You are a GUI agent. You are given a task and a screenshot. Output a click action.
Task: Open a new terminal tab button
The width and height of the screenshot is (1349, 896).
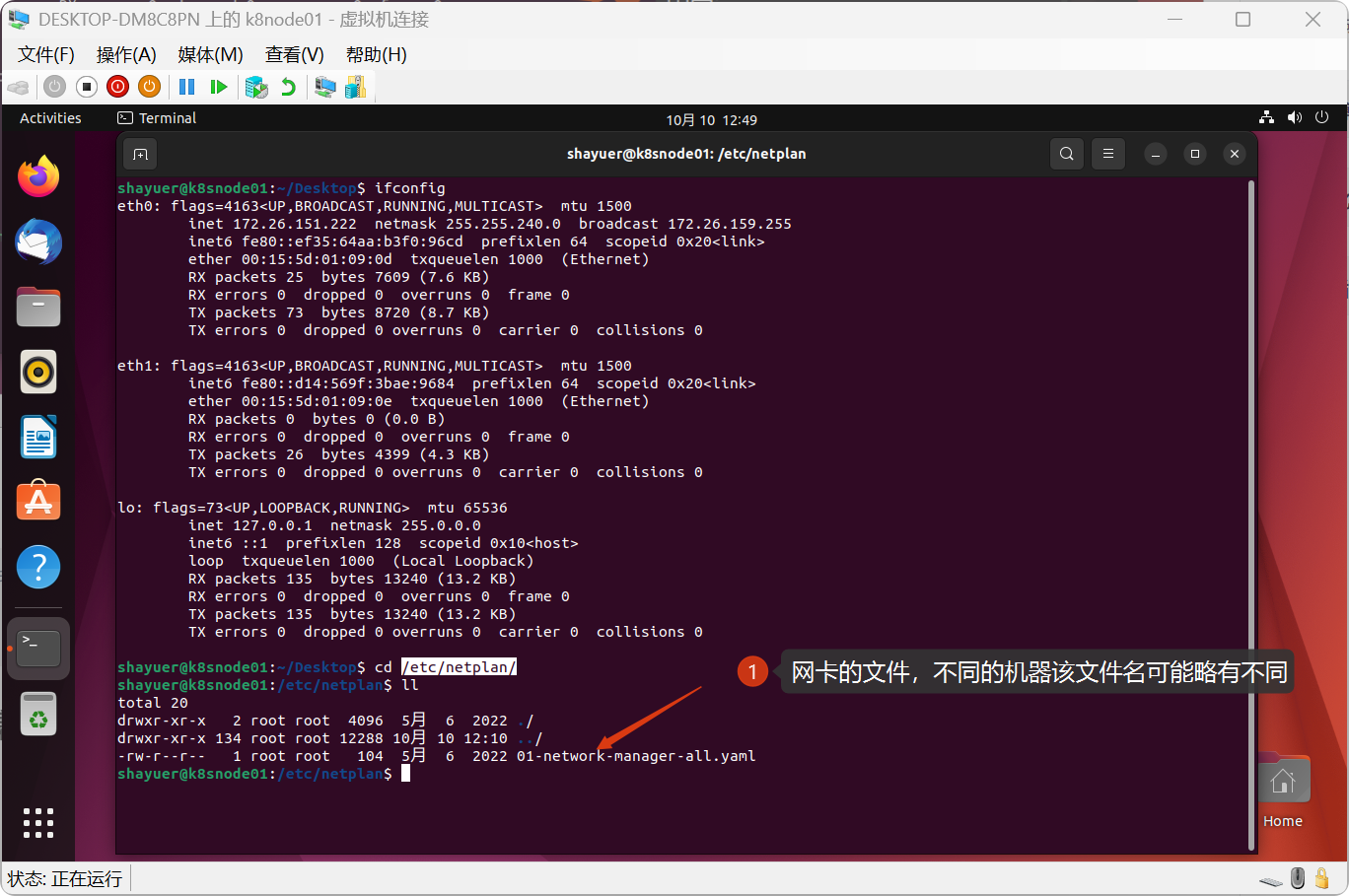click(140, 154)
